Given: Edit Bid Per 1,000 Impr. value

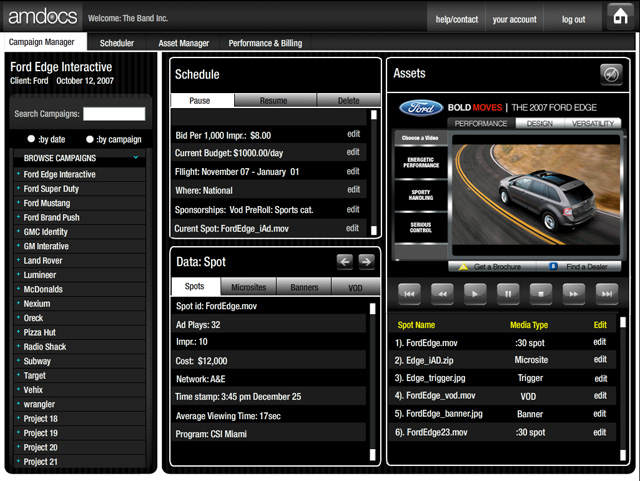Looking at the screenshot, I should (x=353, y=134).
